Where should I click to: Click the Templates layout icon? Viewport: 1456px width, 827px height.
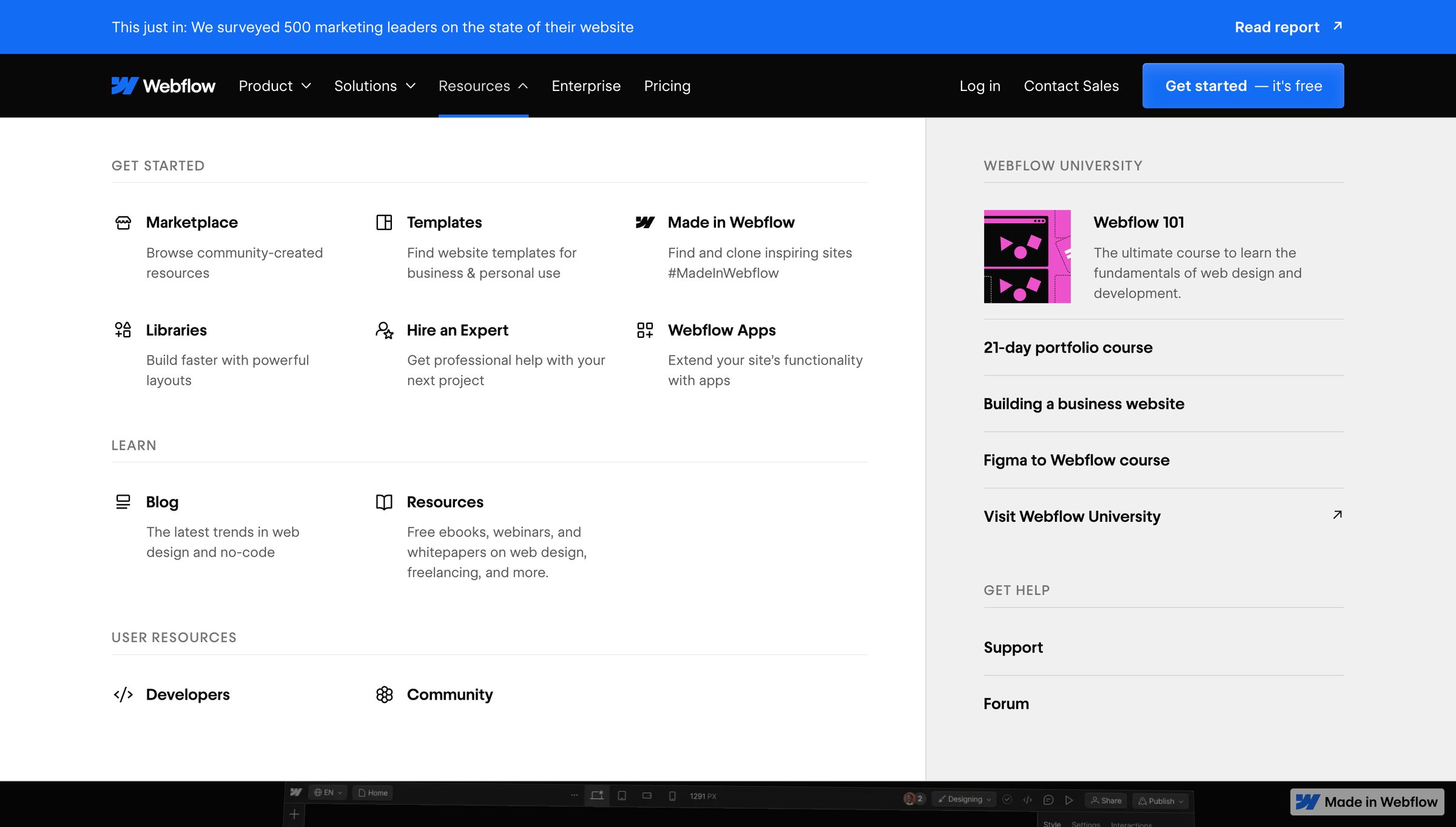tap(384, 222)
